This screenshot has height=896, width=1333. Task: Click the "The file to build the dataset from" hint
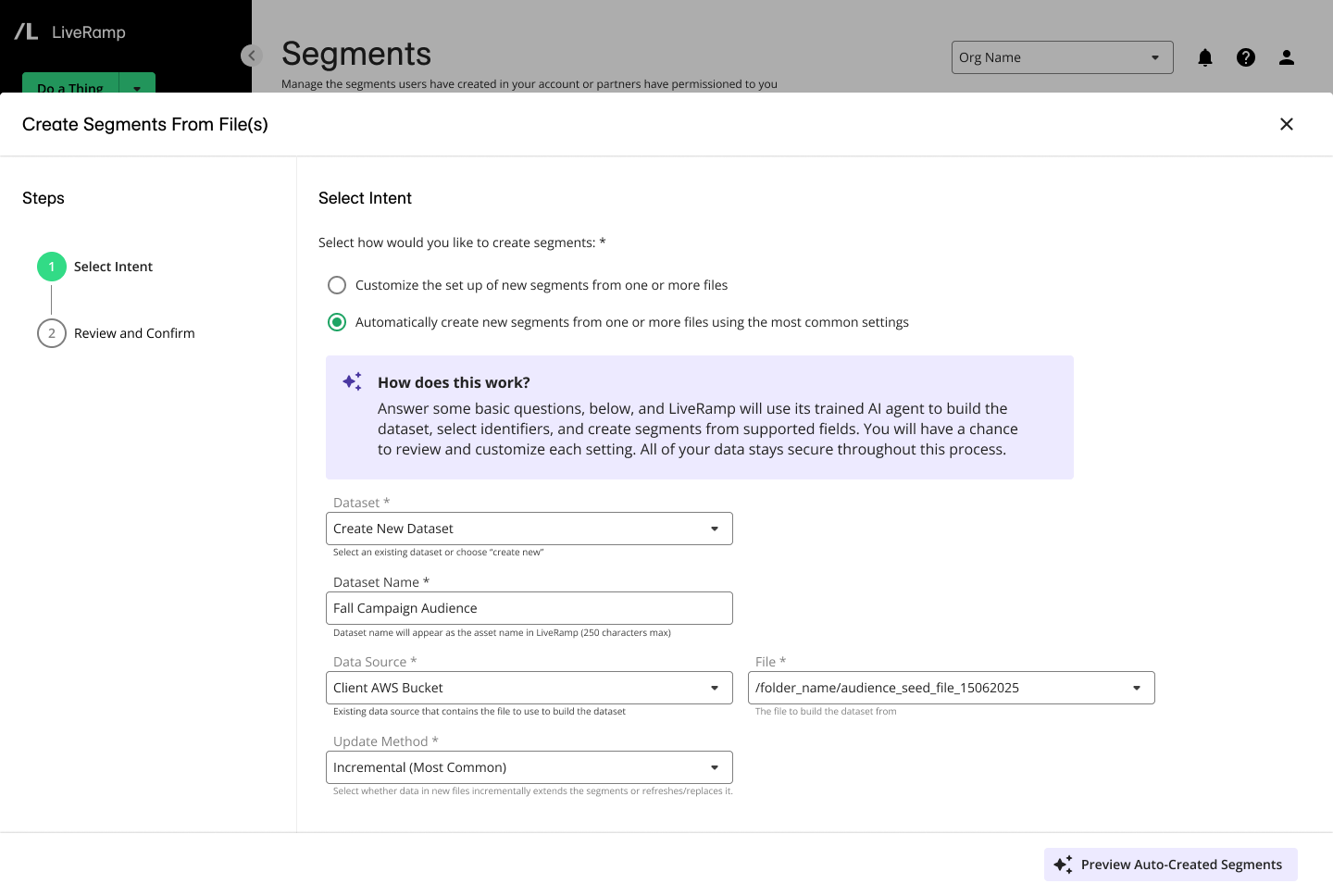click(826, 712)
